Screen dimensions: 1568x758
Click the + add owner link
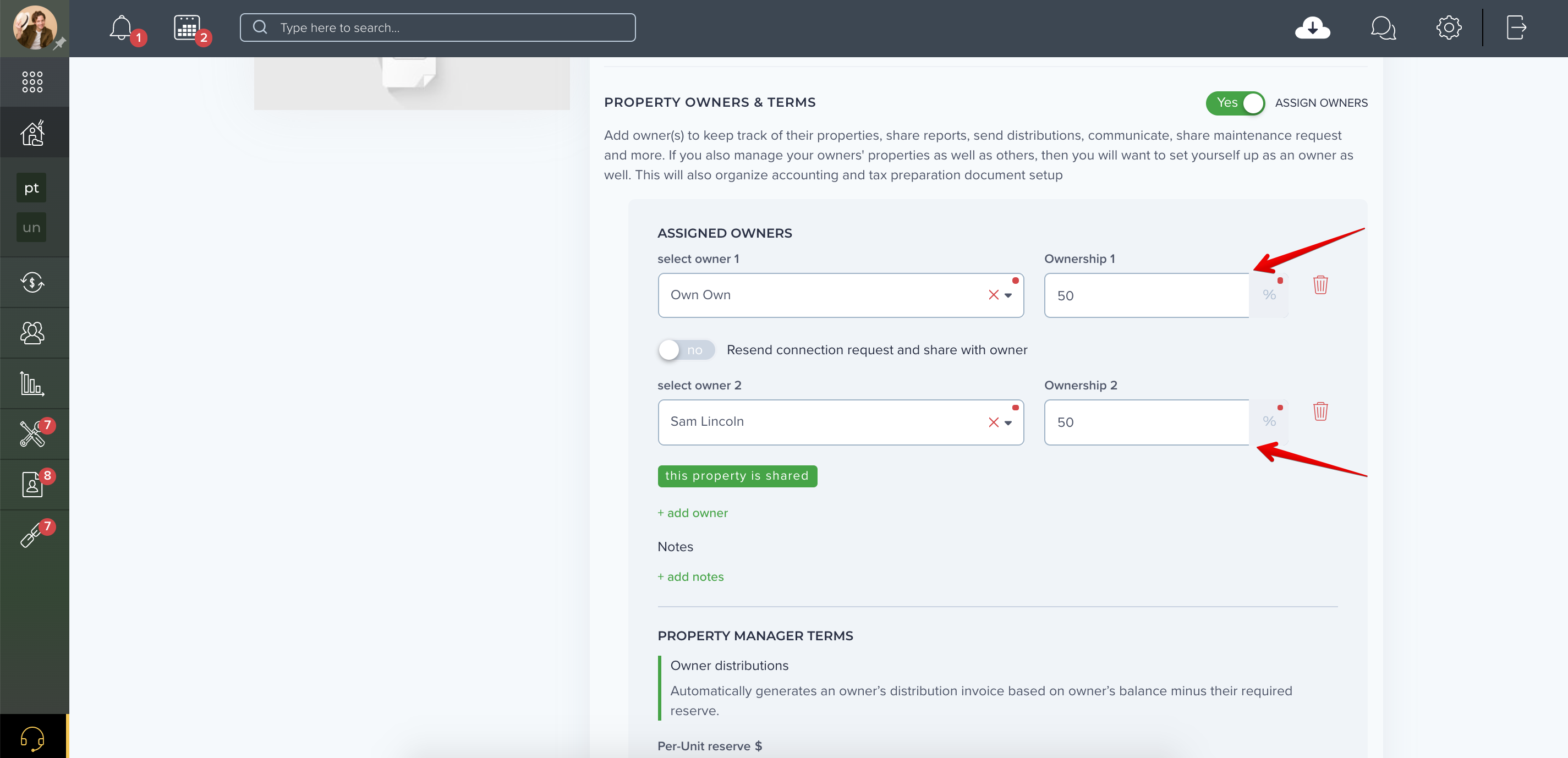point(692,513)
